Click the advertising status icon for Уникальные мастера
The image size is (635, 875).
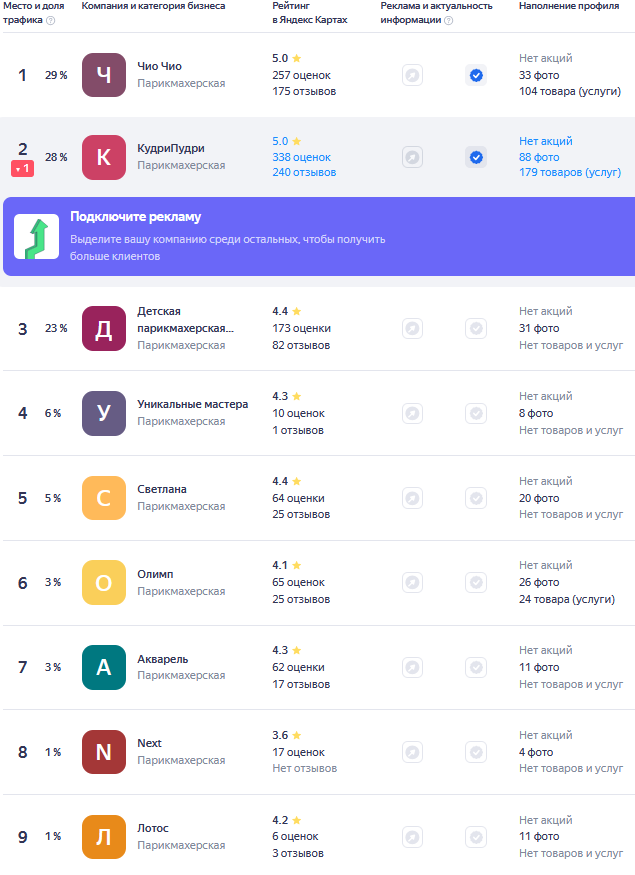pos(412,414)
